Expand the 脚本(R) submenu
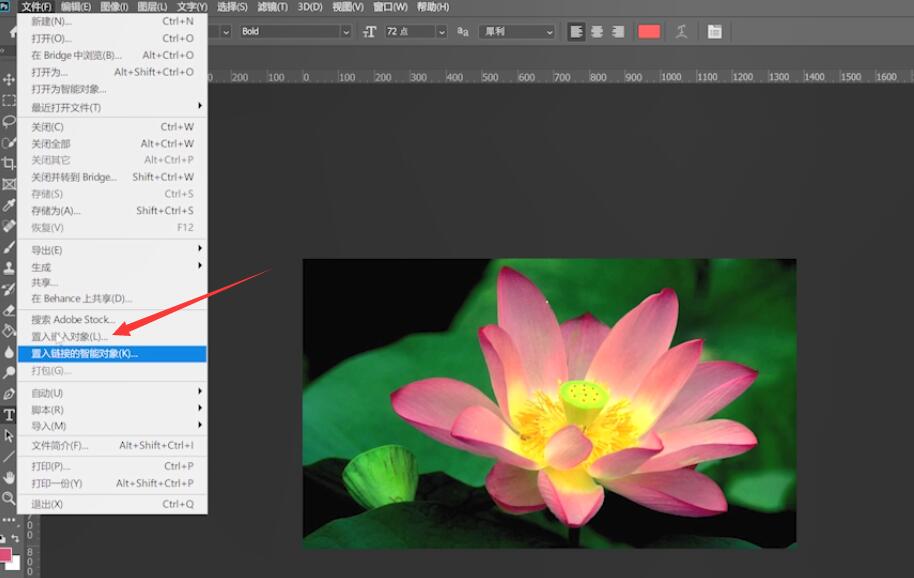Image resolution: width=914 pixels, height=578 pixels. point(112,410)
